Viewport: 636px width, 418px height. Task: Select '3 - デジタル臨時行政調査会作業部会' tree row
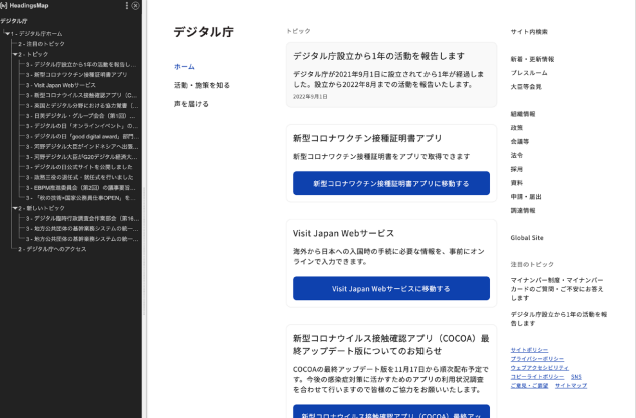(x=82, y=219)
